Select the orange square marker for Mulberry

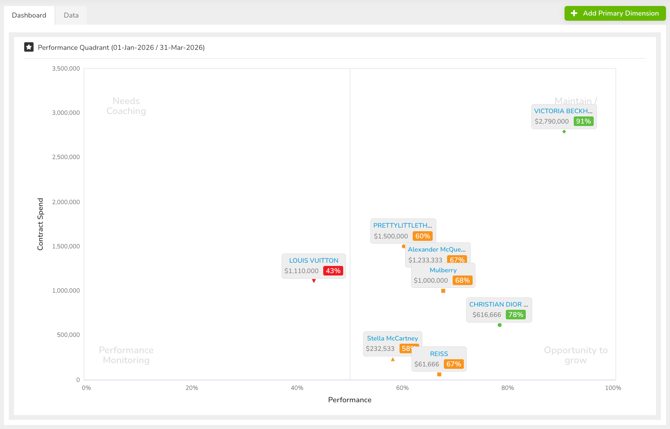click(x=443, y=291)
